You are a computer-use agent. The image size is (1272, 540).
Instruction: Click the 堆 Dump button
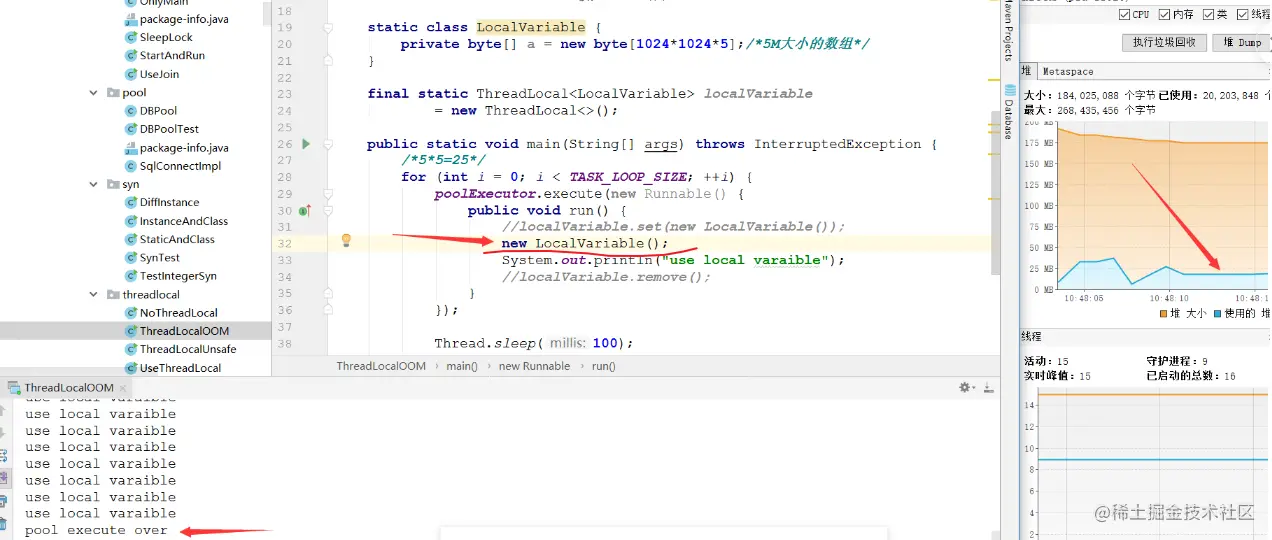coord(1240,42)
